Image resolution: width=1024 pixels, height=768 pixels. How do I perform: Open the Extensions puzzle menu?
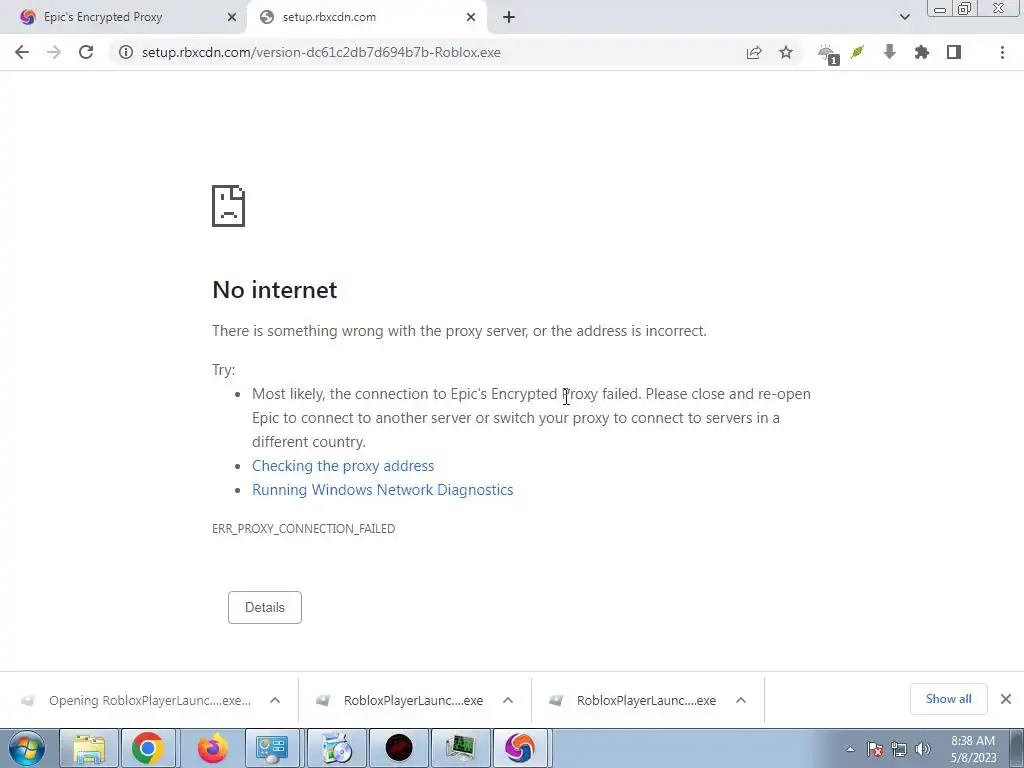click(x=921, y=52)
